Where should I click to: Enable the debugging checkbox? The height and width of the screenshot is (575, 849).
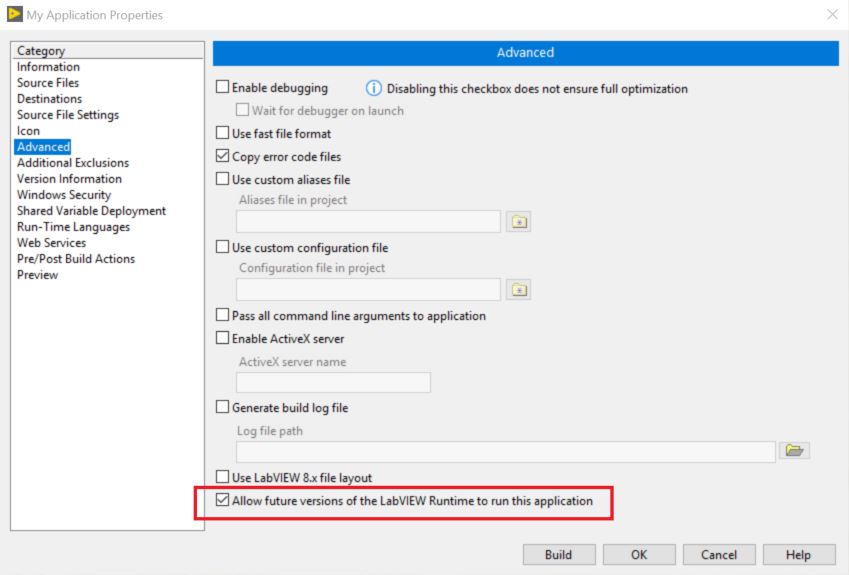coord(223,88)
